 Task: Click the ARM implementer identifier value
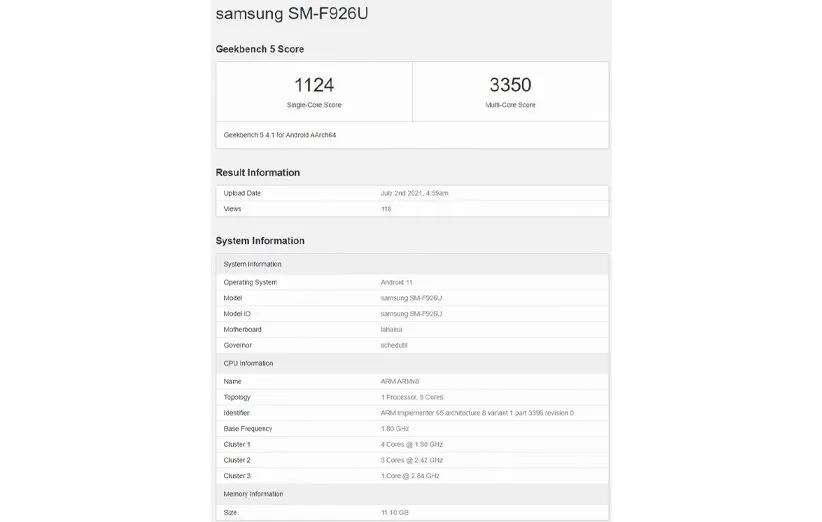pos(477,413)
